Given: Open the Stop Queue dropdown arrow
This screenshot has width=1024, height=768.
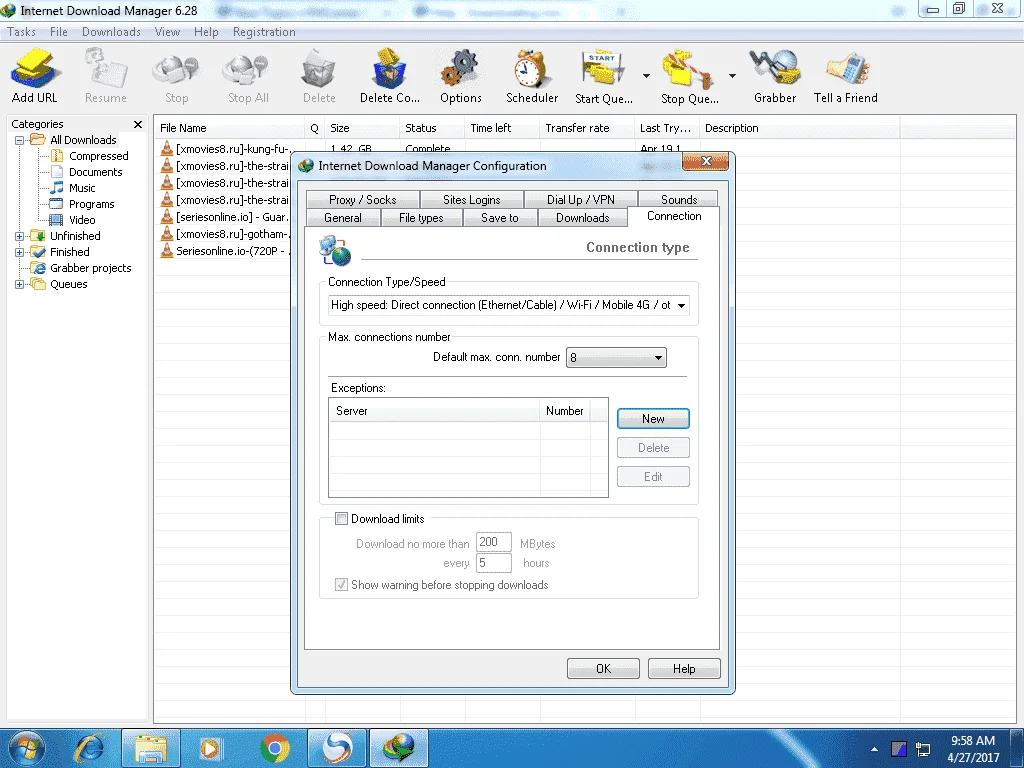Looking at the screenshot, I should coord(732,76).
